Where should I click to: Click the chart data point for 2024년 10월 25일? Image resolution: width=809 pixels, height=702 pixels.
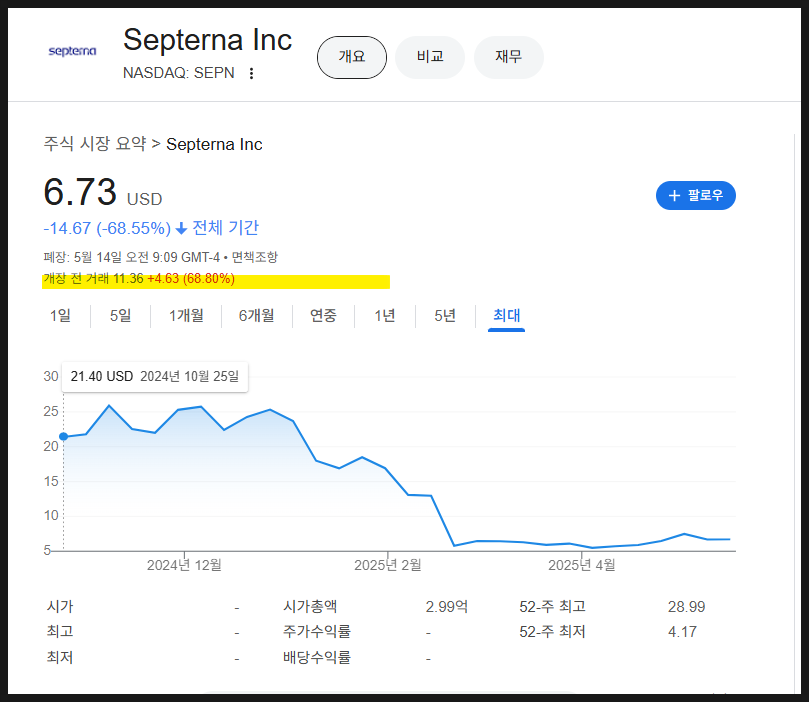(63, 437)
